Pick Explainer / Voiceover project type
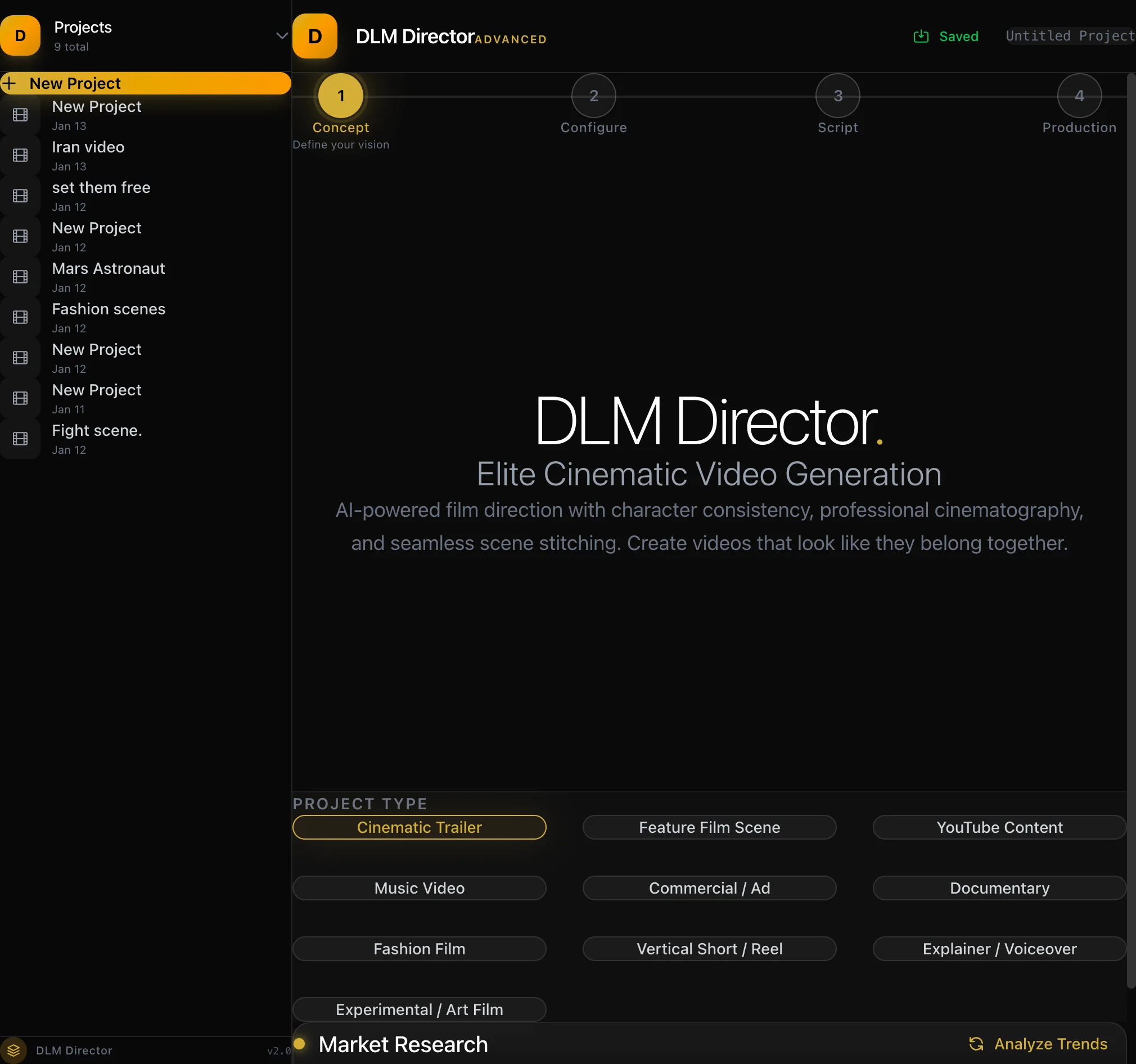 [x=999, y=949]
